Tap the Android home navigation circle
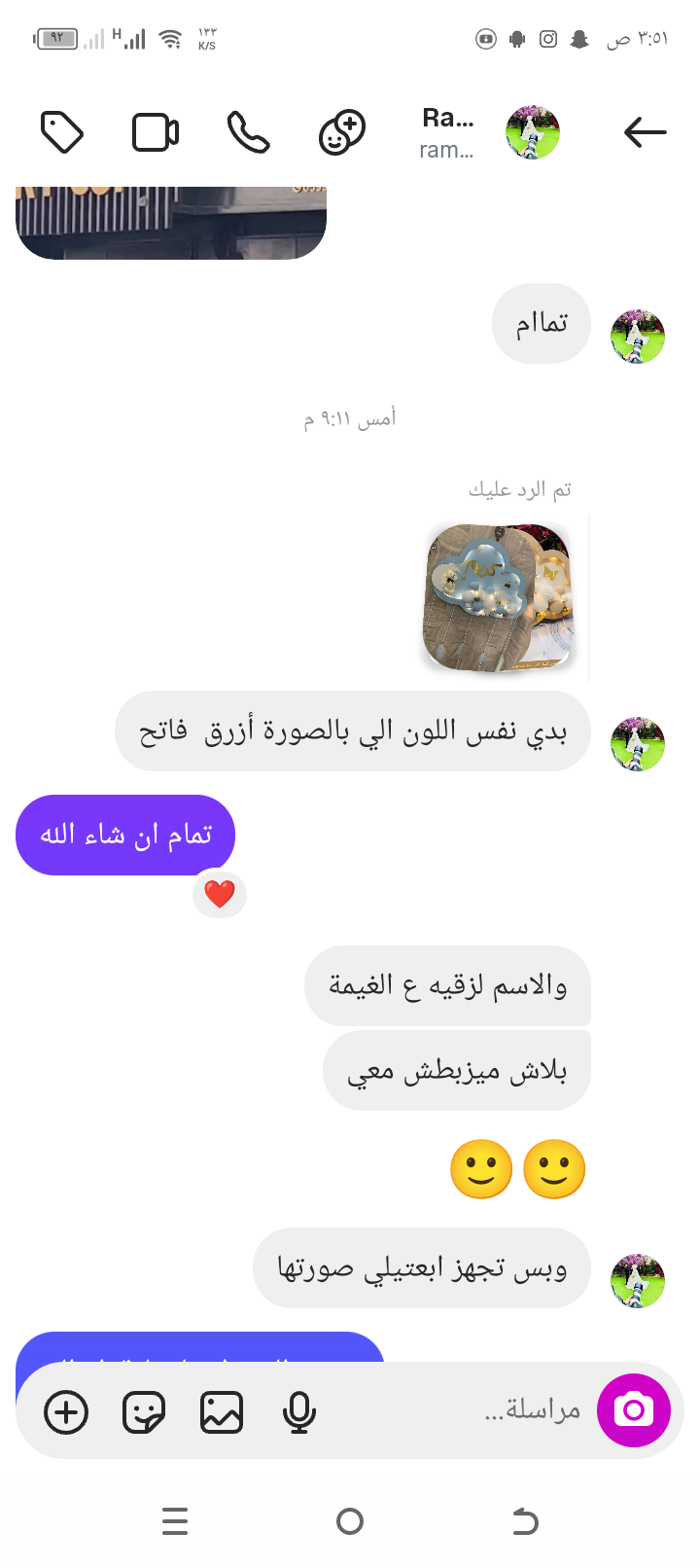This screenshot has width=700, height=1568. pos(350,1520)
